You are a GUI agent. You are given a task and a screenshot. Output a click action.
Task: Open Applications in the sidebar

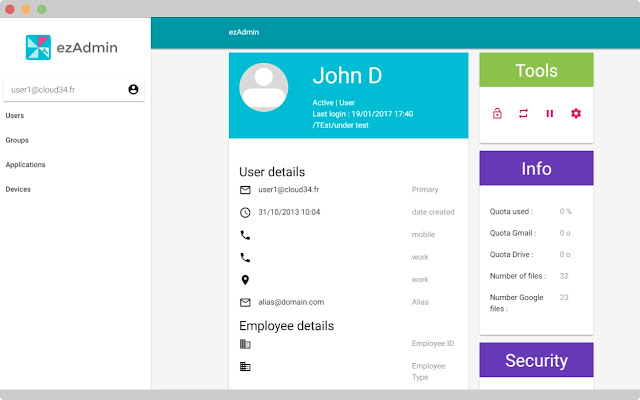tap(25, 164)
